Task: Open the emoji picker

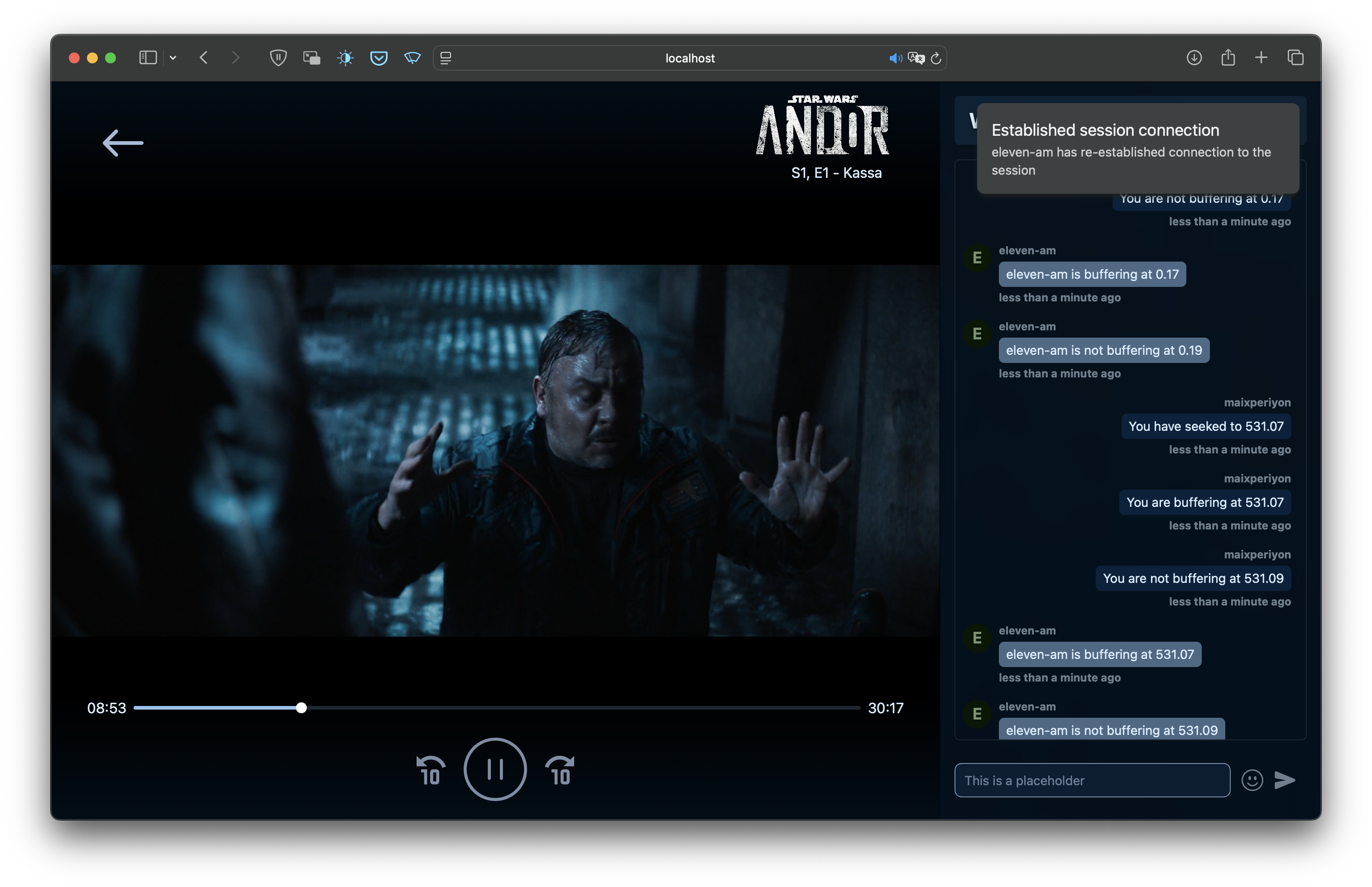Action: tap(1252, 781)
